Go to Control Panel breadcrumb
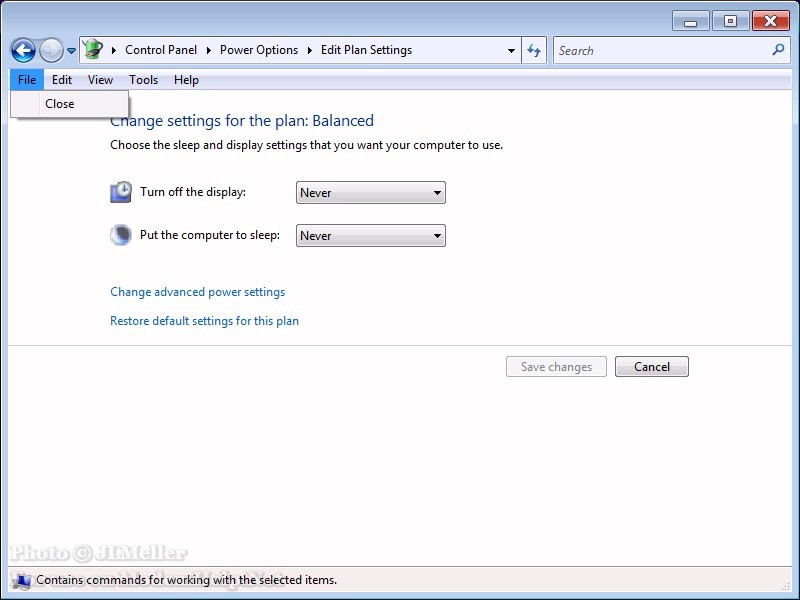The image size is (800, 600). 161,50
